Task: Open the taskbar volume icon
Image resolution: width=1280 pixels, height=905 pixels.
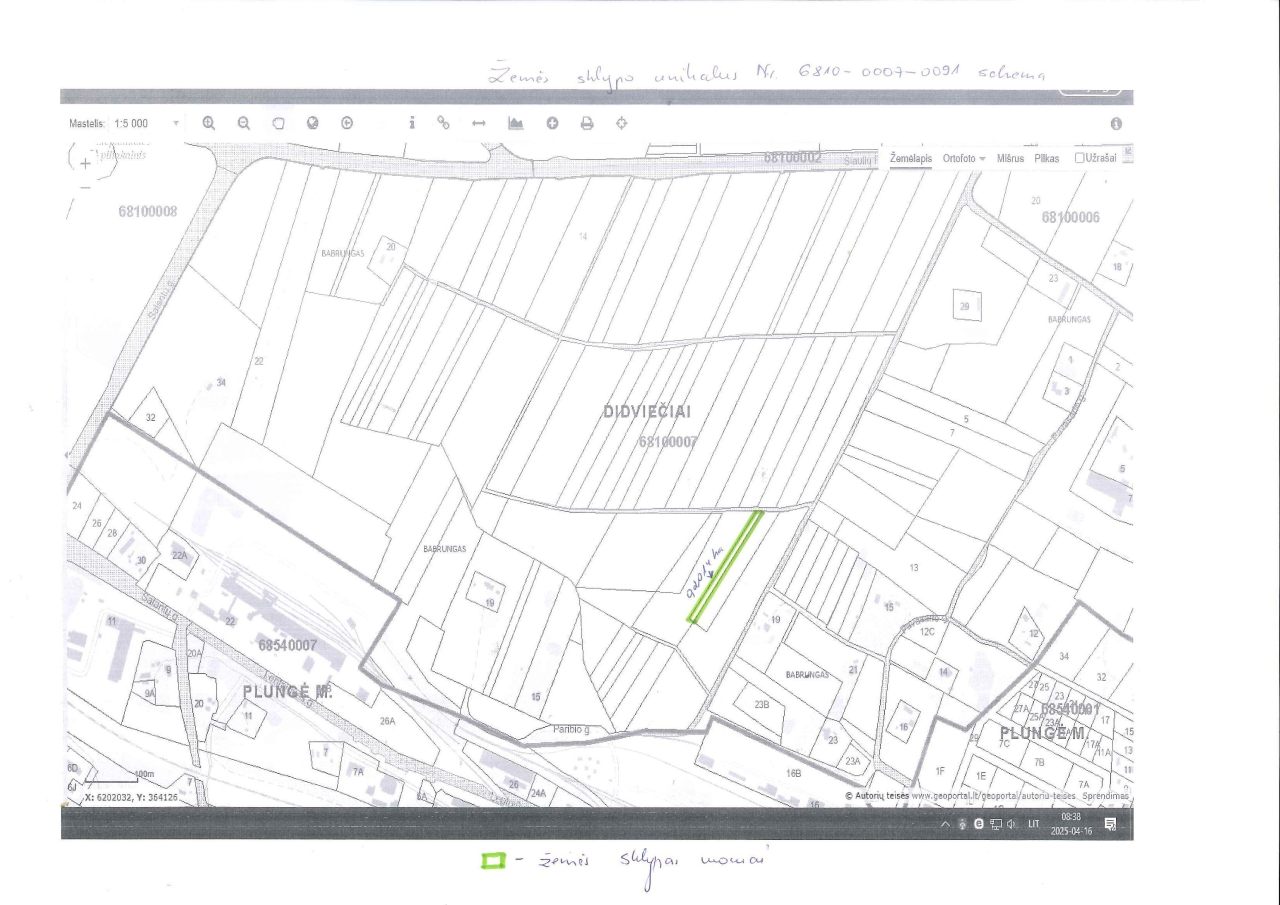Action: 1011,824
